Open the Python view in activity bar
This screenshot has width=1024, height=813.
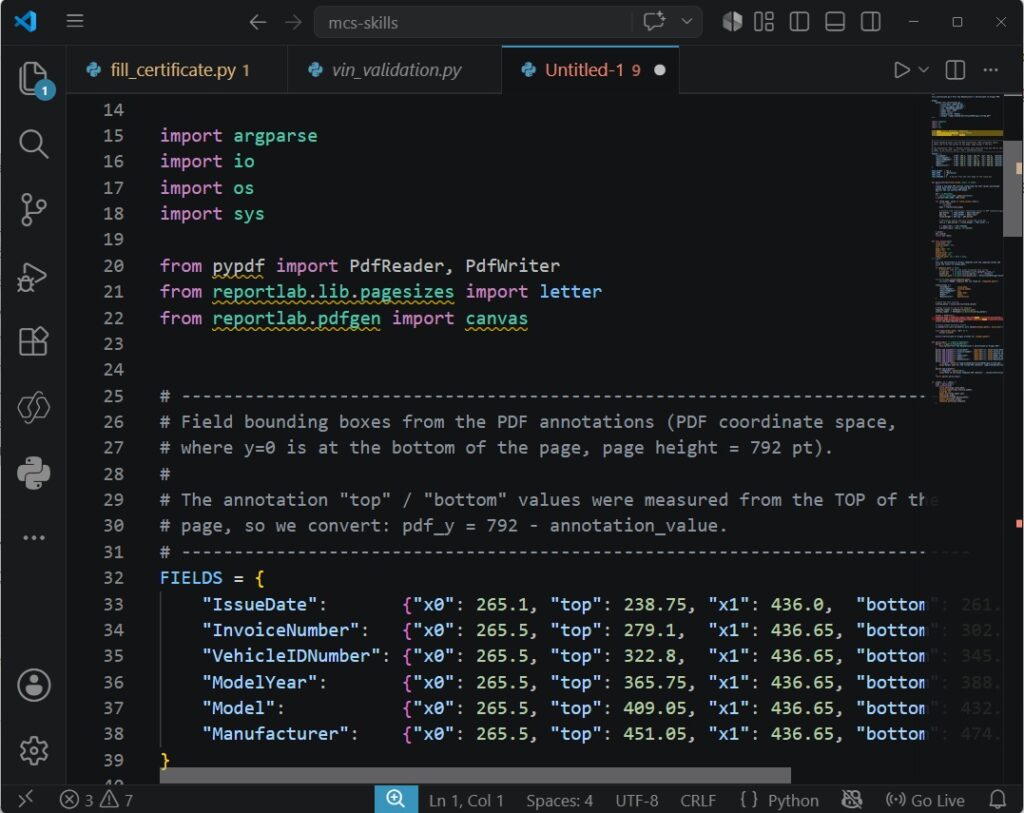coord(33,472)
